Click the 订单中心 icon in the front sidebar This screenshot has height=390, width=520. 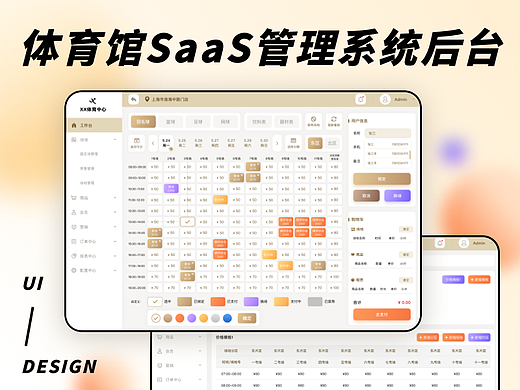74,241
